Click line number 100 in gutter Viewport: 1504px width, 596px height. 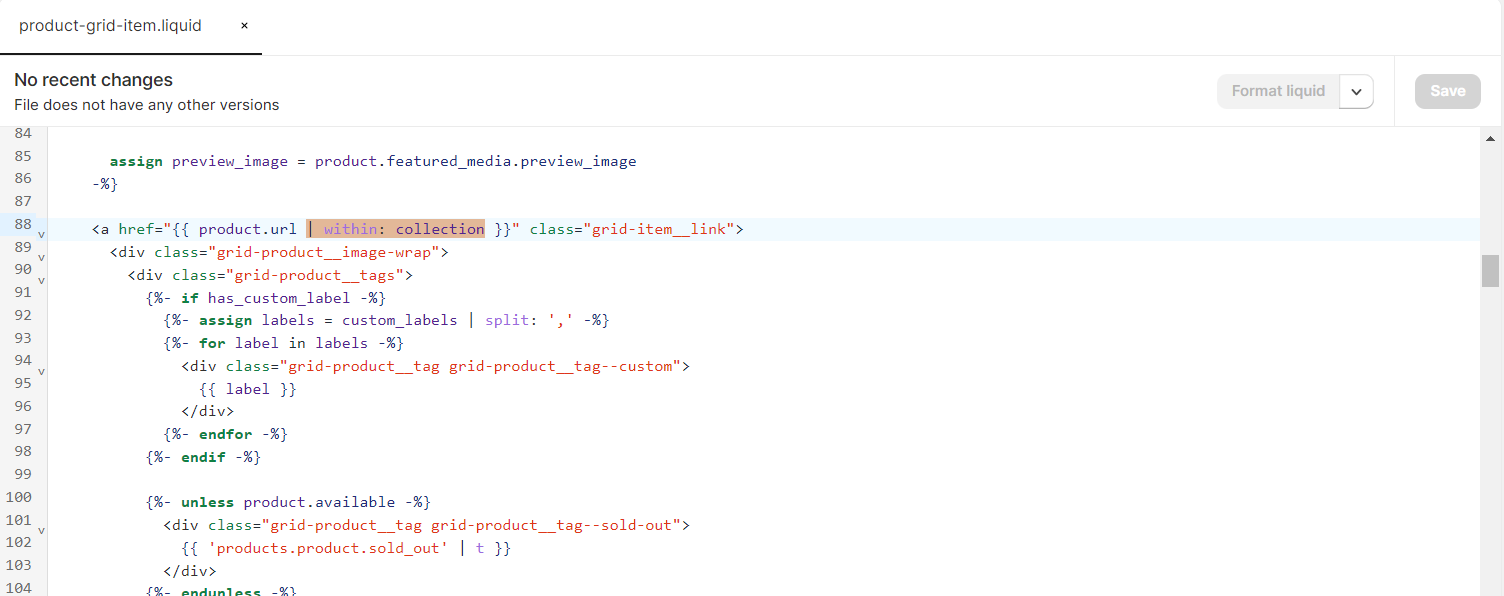pos(19,497)
